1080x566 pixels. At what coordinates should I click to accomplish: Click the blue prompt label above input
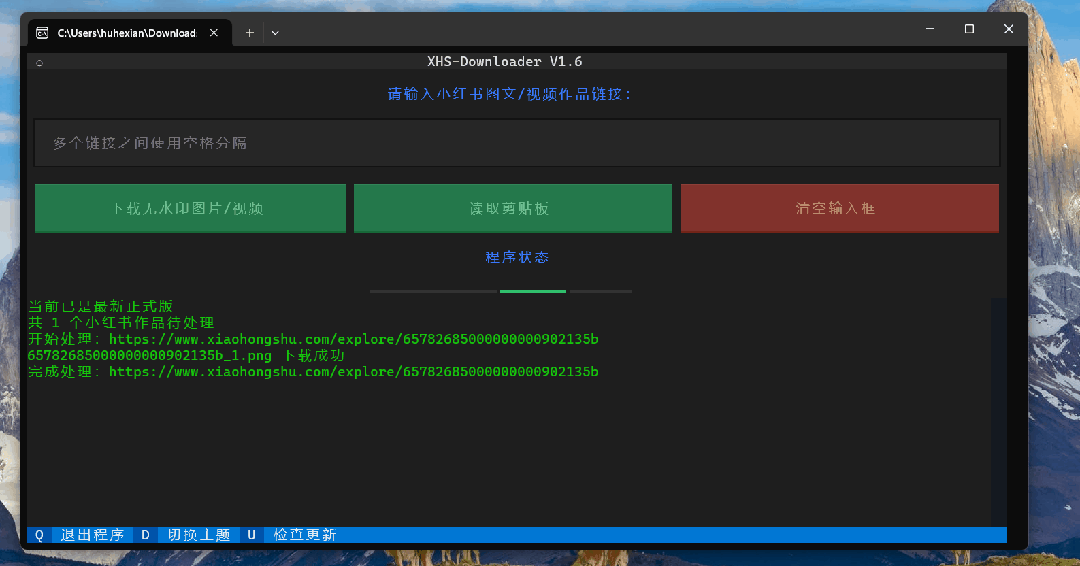coord(510,94)
